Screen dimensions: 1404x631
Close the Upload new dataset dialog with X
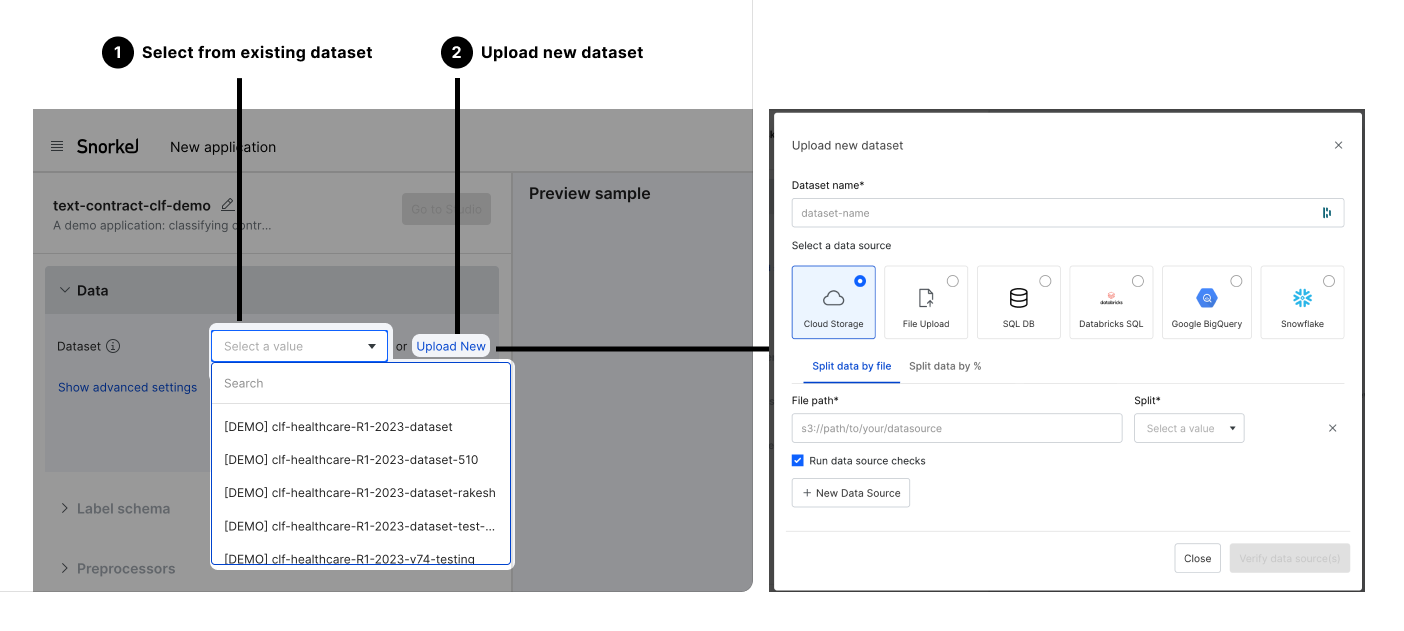pos(1338,145)
